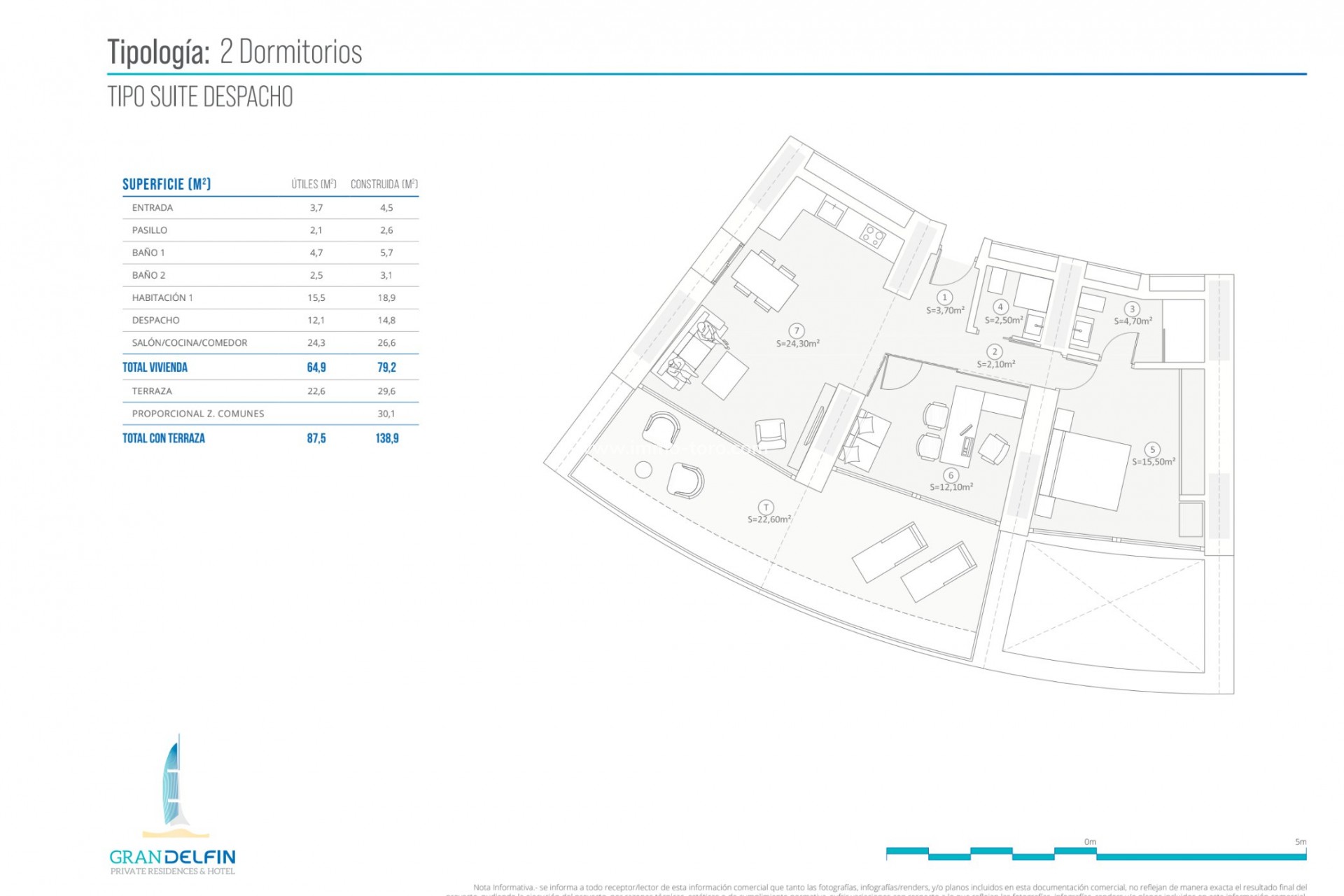Screen dimensions: 1344x896
Task: Click the S=24,30m² area label
Action: (x=797, y=344)
